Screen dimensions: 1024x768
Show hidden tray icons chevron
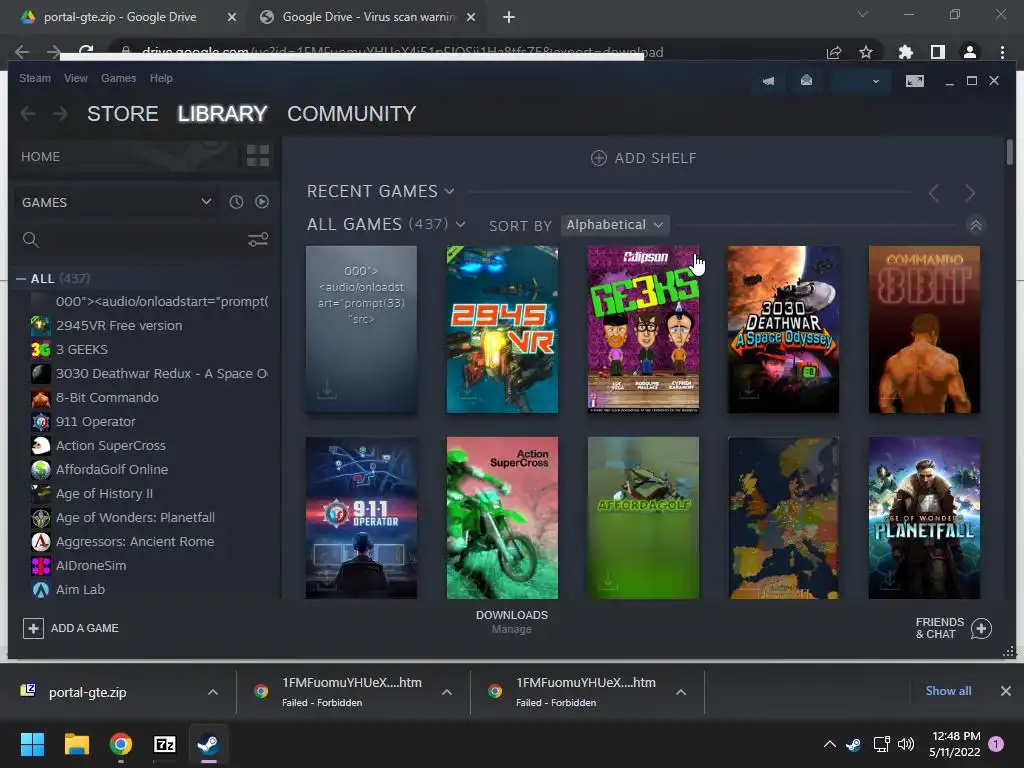829,744
